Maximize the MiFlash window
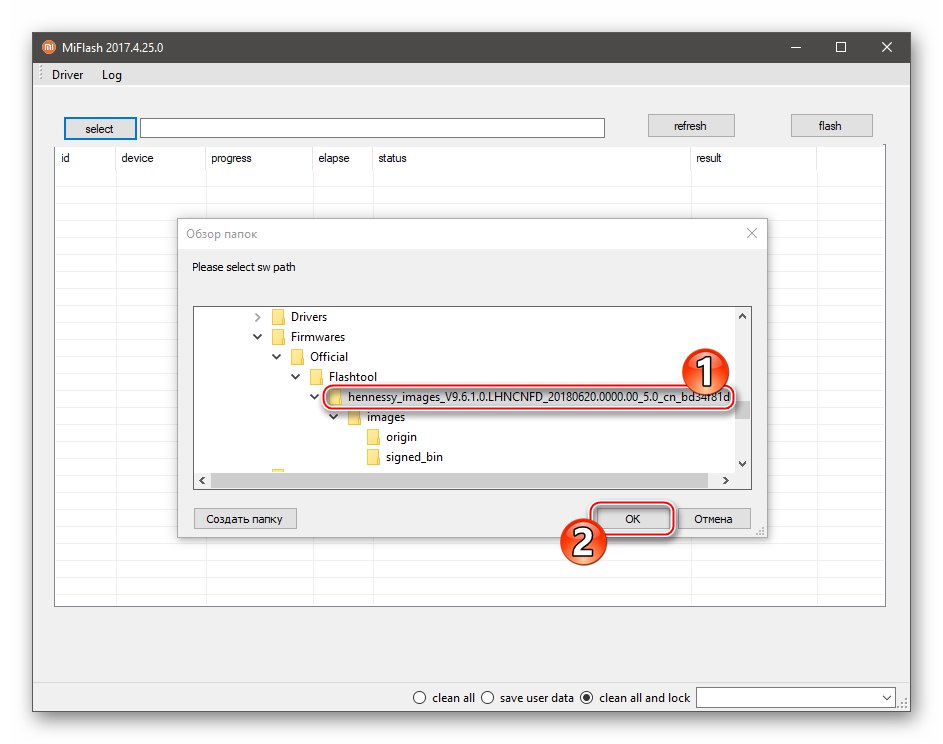Viewport: 943px width, 744px height. 841,47
